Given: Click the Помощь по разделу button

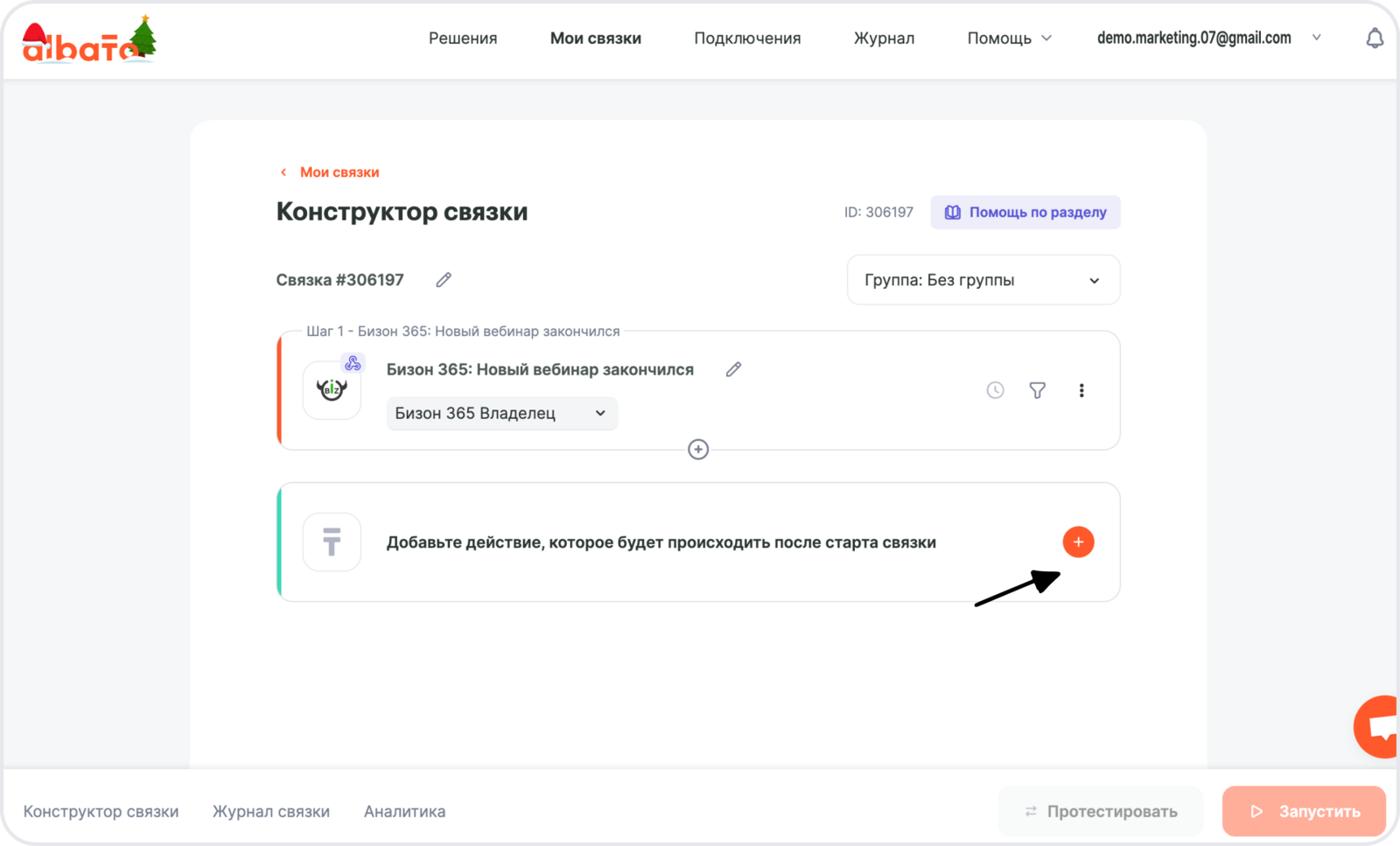Looking at the screenshot, I should [1025, 212].
